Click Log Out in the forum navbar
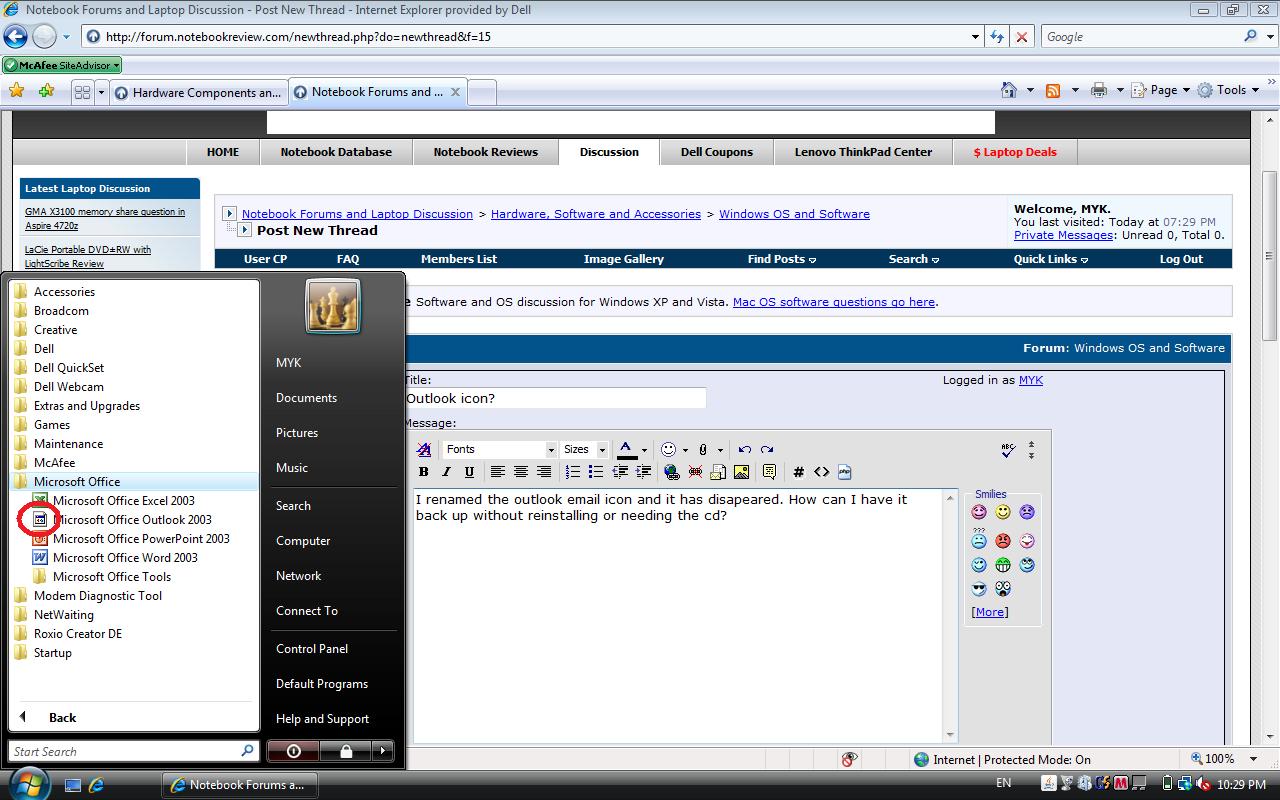This screenshot has width=1280, height=800. pos(1181,259)
